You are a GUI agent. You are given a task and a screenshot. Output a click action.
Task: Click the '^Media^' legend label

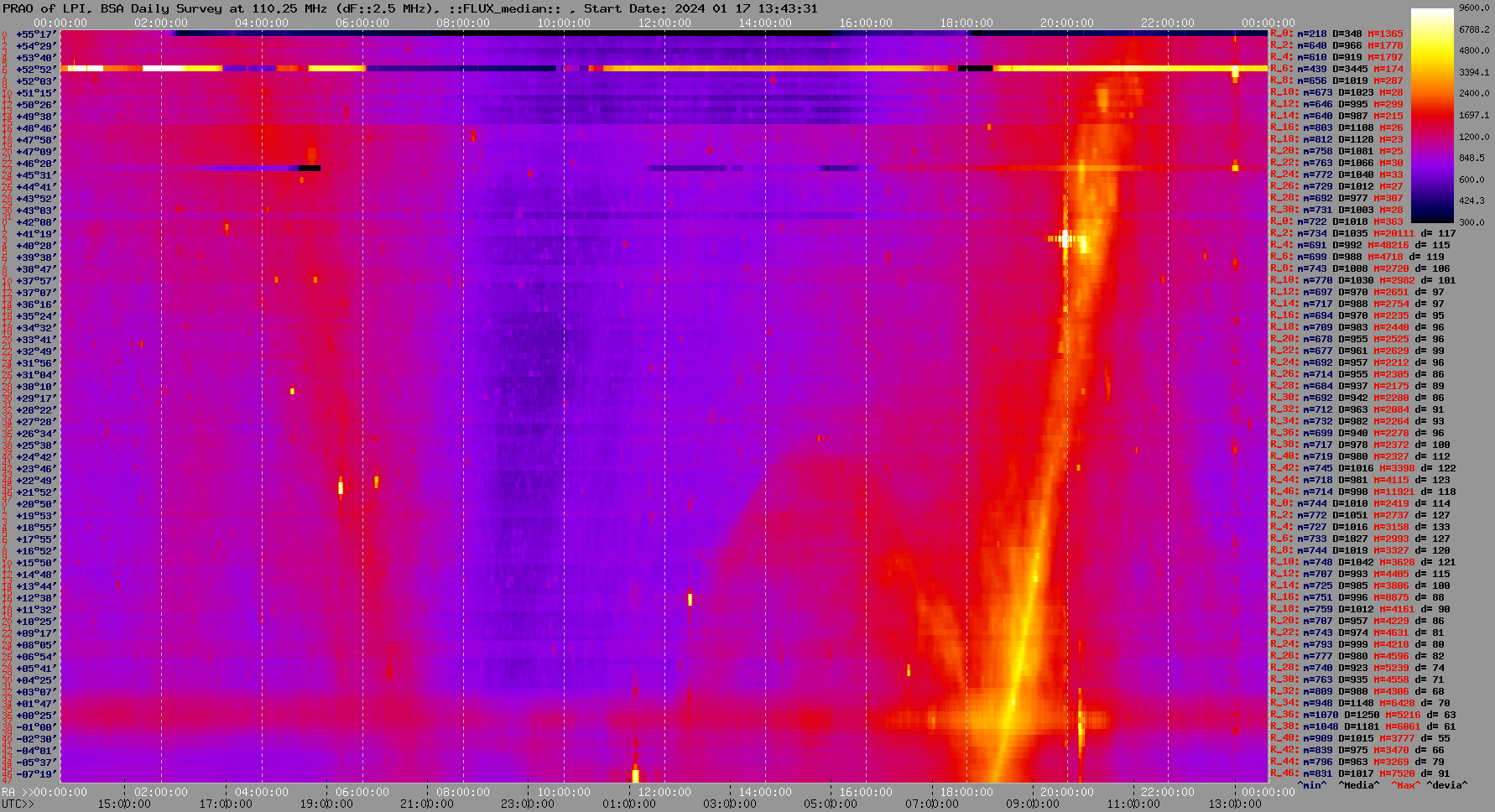(1359, 785)
